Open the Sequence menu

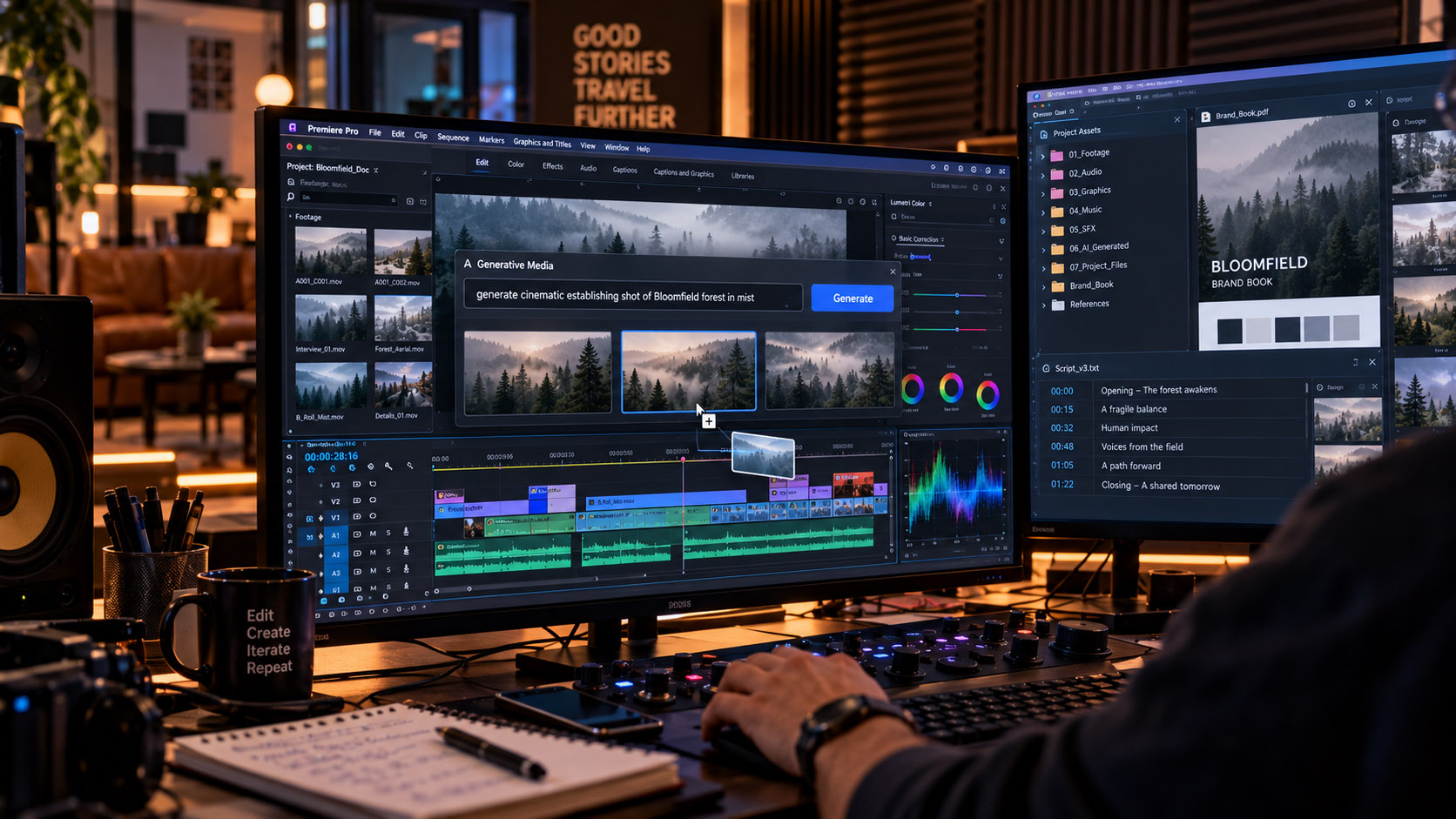click(453, 138)
